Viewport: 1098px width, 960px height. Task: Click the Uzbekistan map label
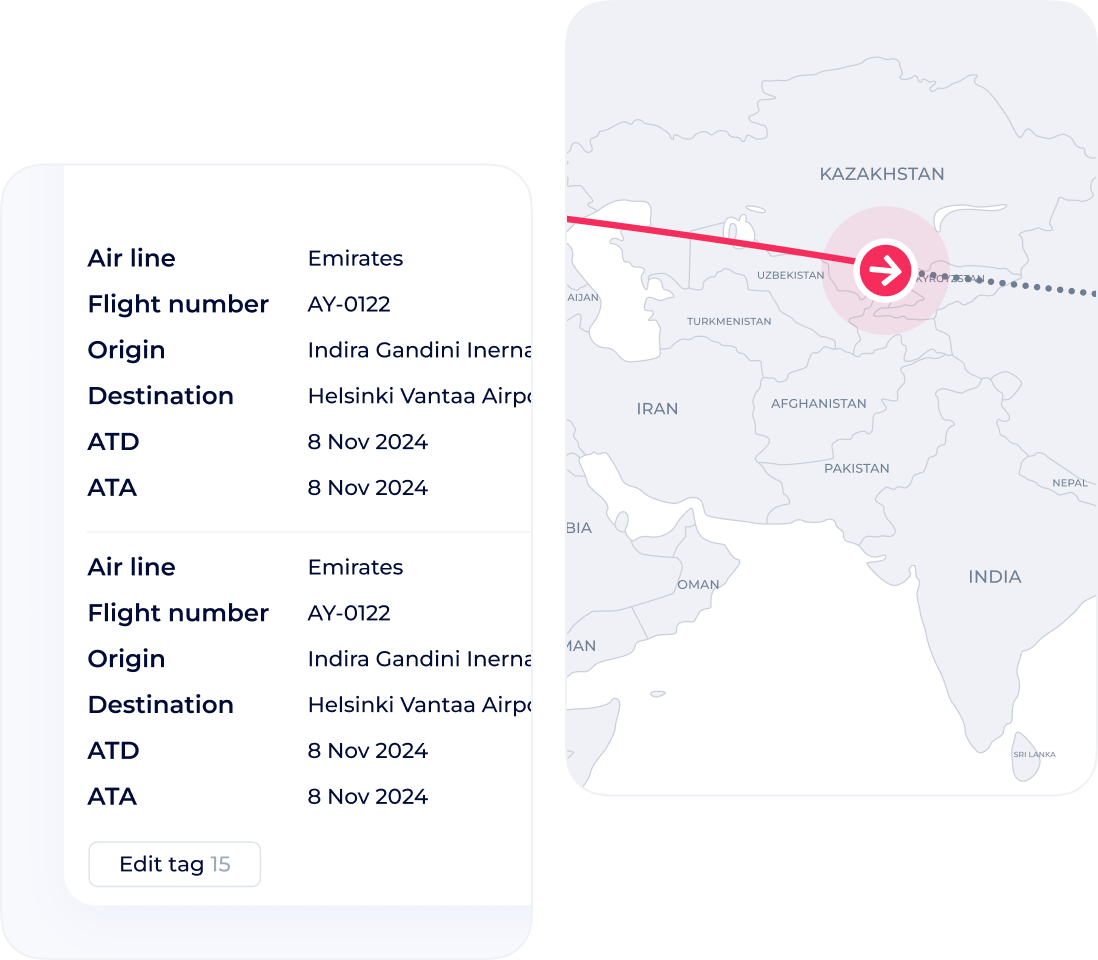(x=790, y=275)
